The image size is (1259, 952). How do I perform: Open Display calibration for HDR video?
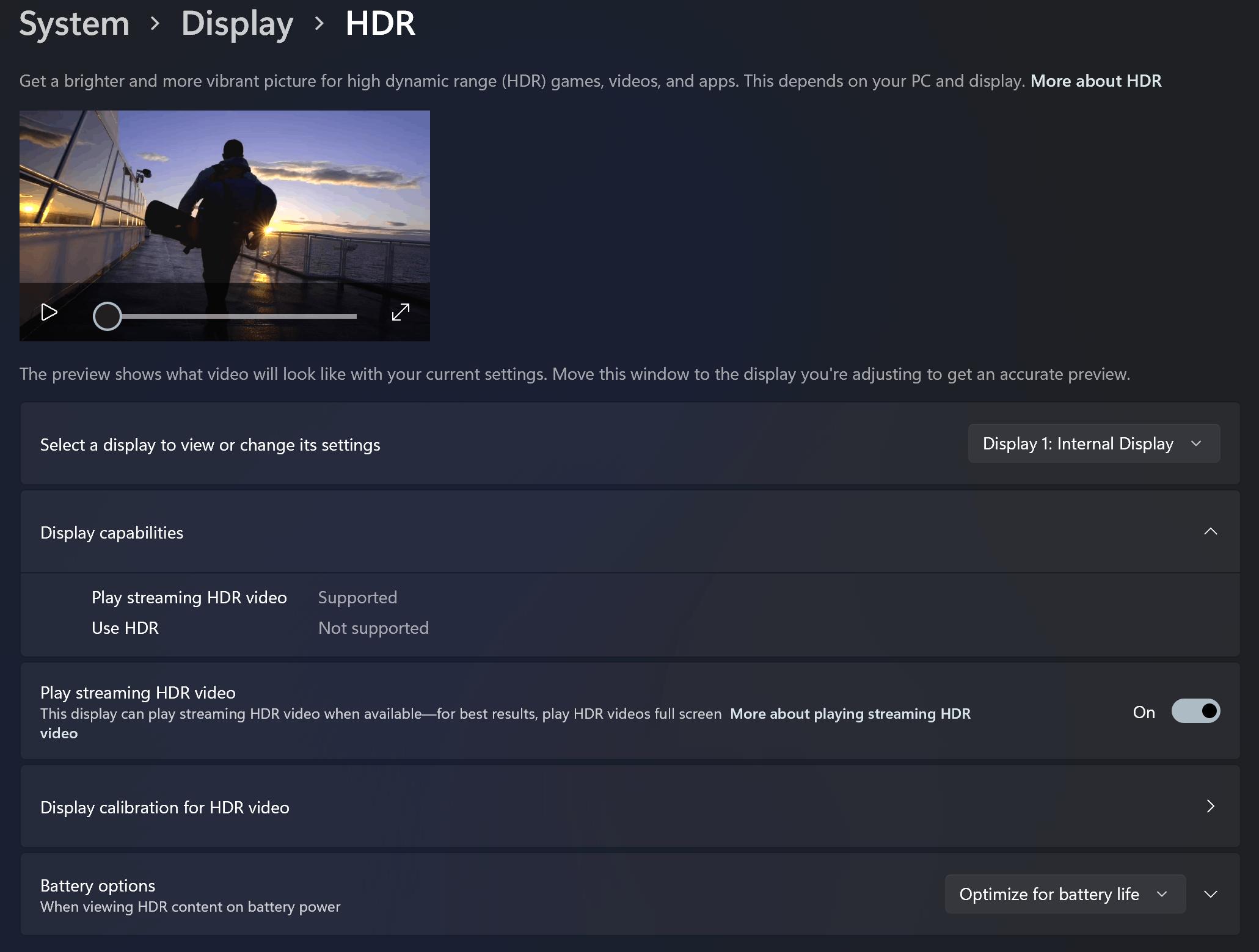165,807
